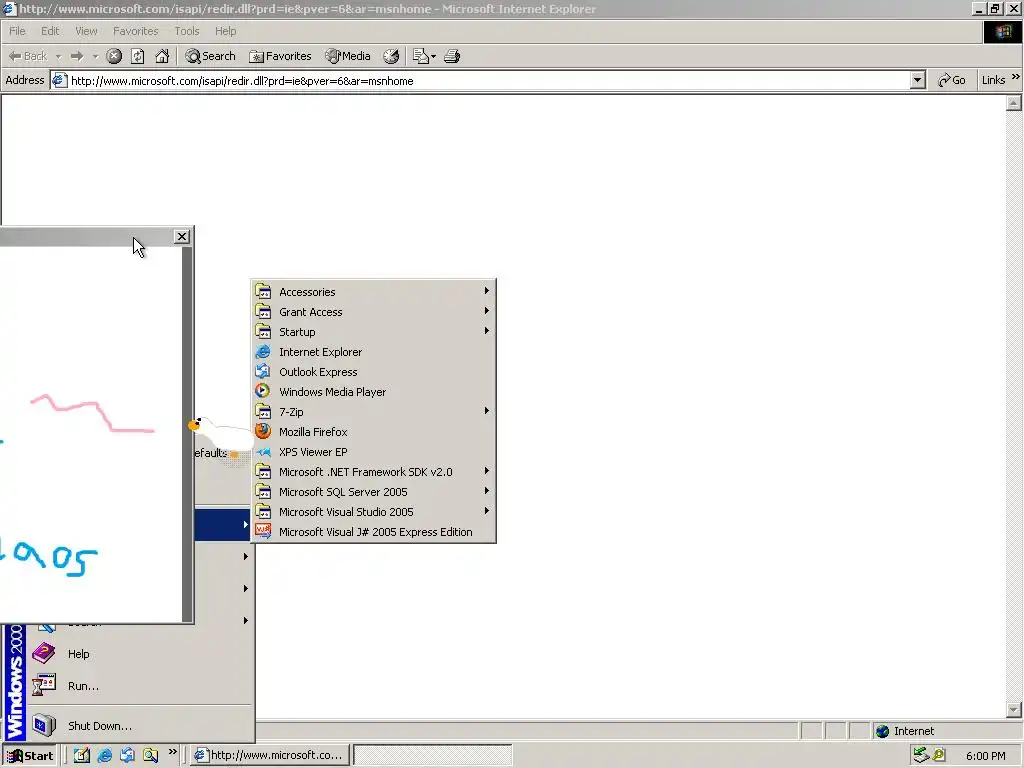This screenshot has height=768, width=1024.
Task: Launch Internet Explorer from Programs menu
Action: (x=374, y=352)
